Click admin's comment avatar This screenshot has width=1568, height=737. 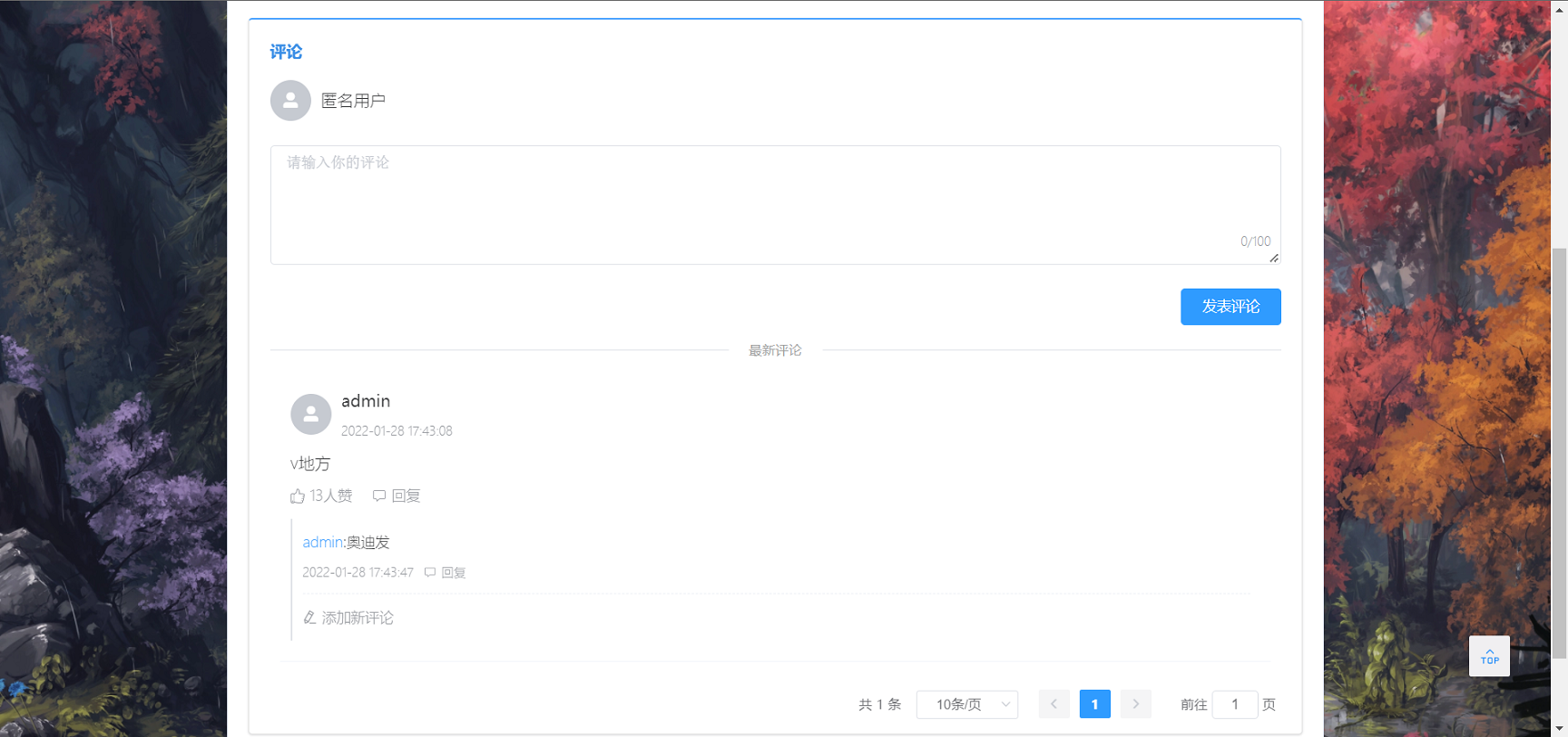click(310, 414)
